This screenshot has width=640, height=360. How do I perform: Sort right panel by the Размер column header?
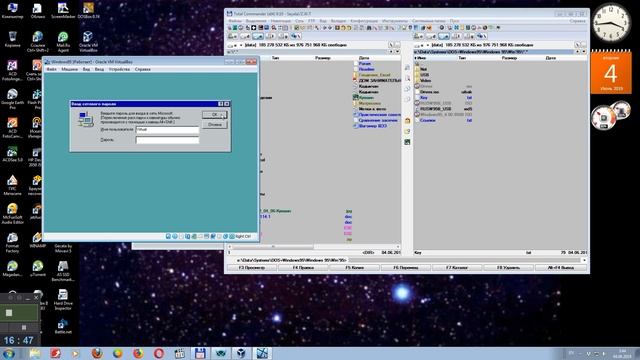click(x=509, y=58)
